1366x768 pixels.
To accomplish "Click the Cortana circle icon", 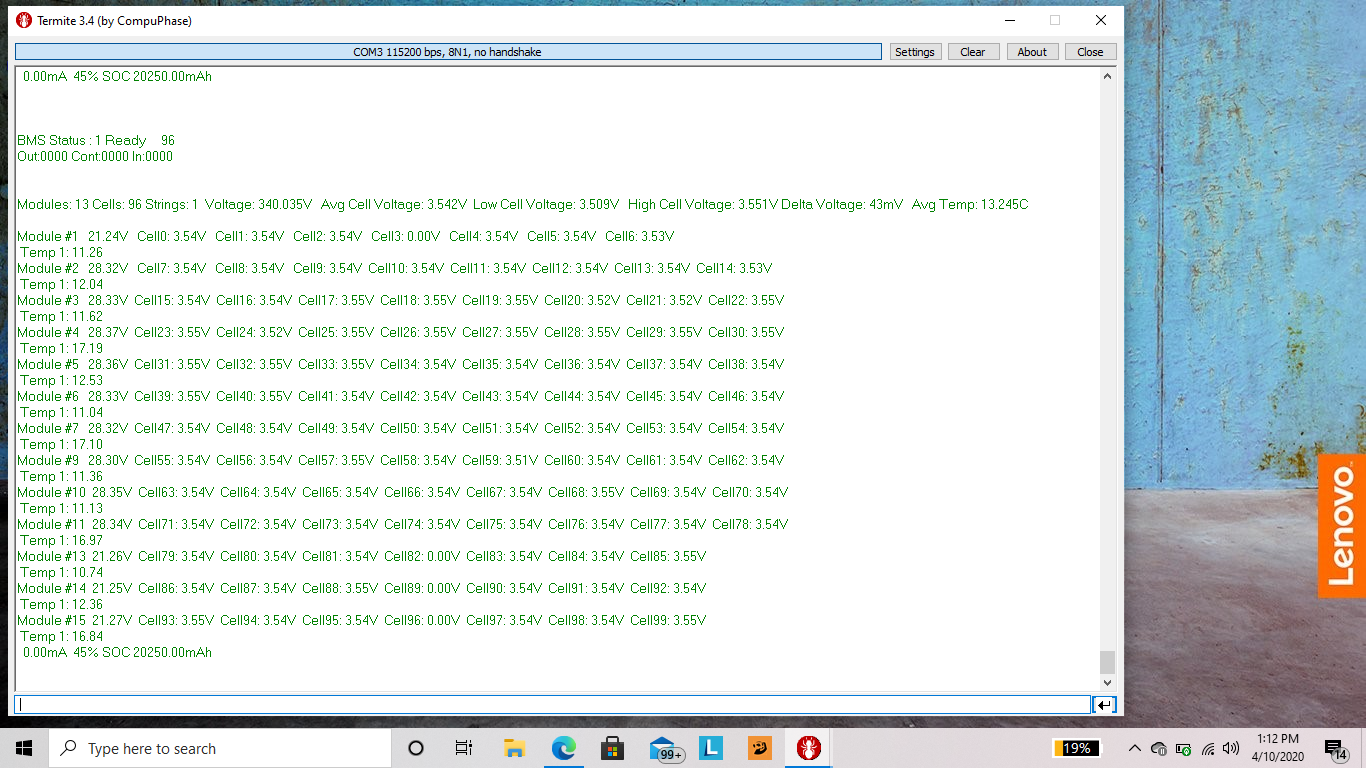I will (416, 748).
